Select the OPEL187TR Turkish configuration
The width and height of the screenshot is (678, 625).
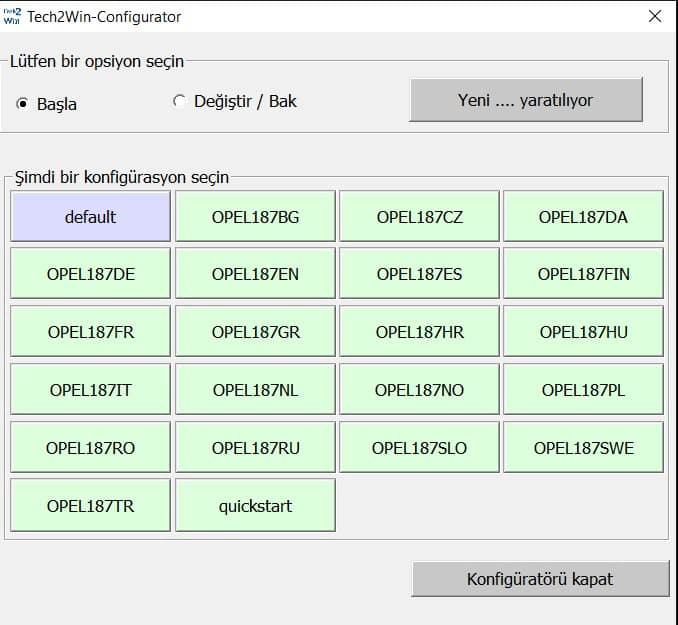[90, 505]
